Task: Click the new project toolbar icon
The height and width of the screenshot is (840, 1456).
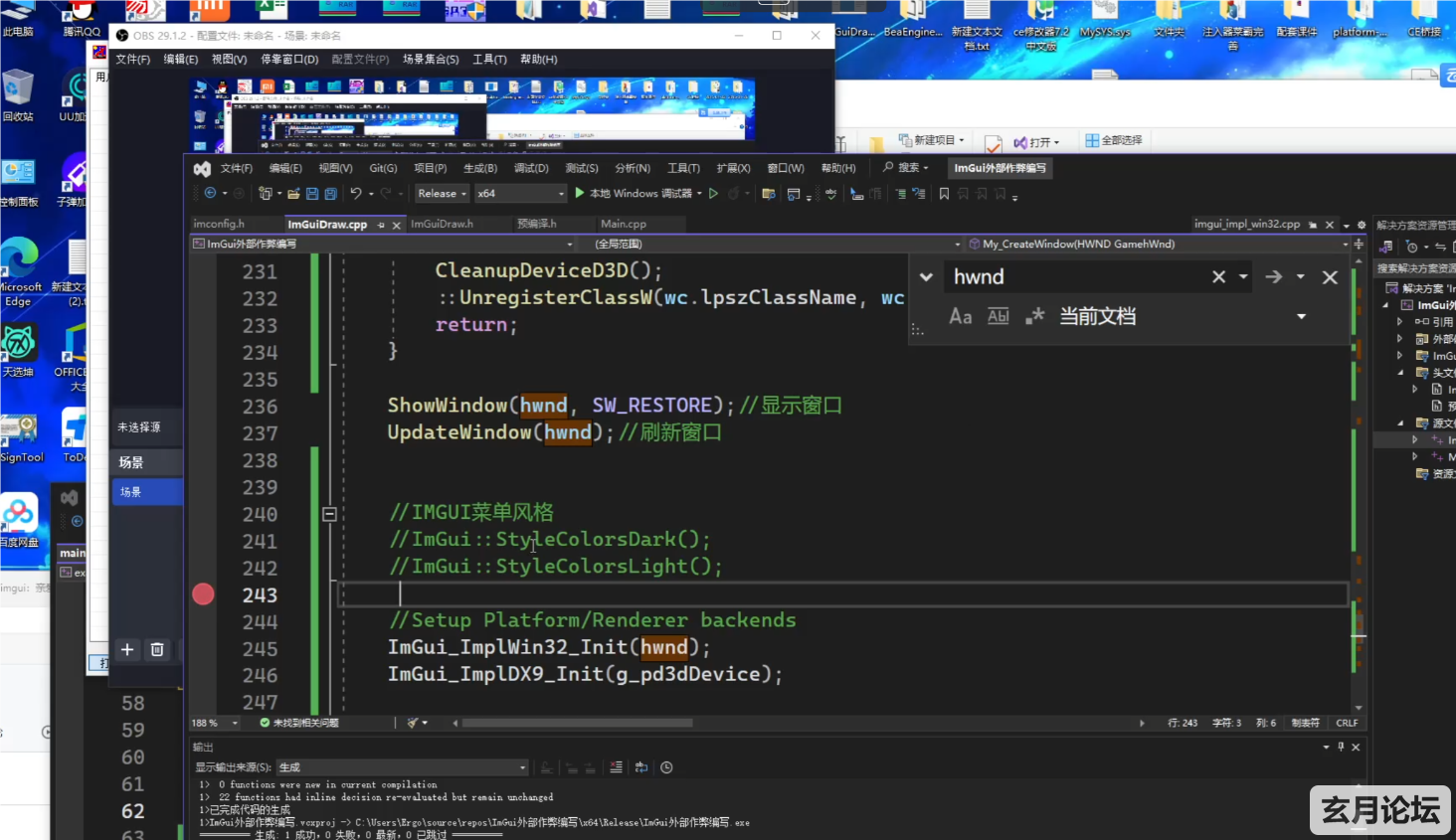Action: pyautogui.click(x=265, y=193)
